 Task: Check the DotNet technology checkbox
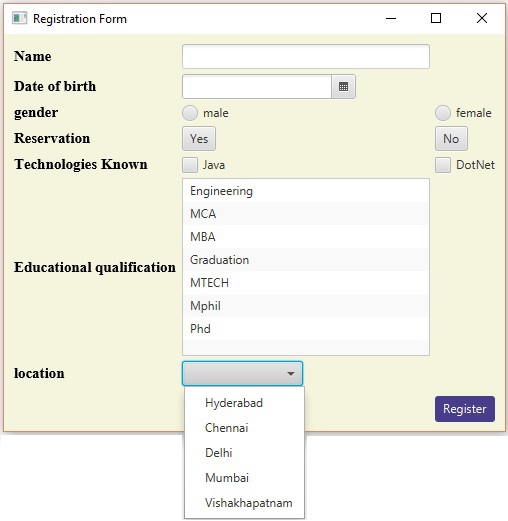443,165
